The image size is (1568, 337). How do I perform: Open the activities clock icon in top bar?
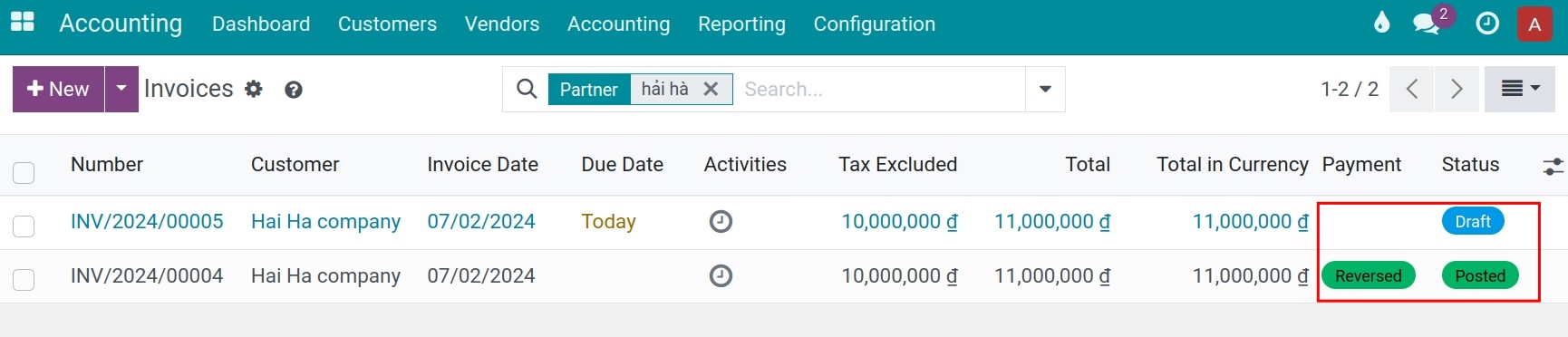[1487, 24]
